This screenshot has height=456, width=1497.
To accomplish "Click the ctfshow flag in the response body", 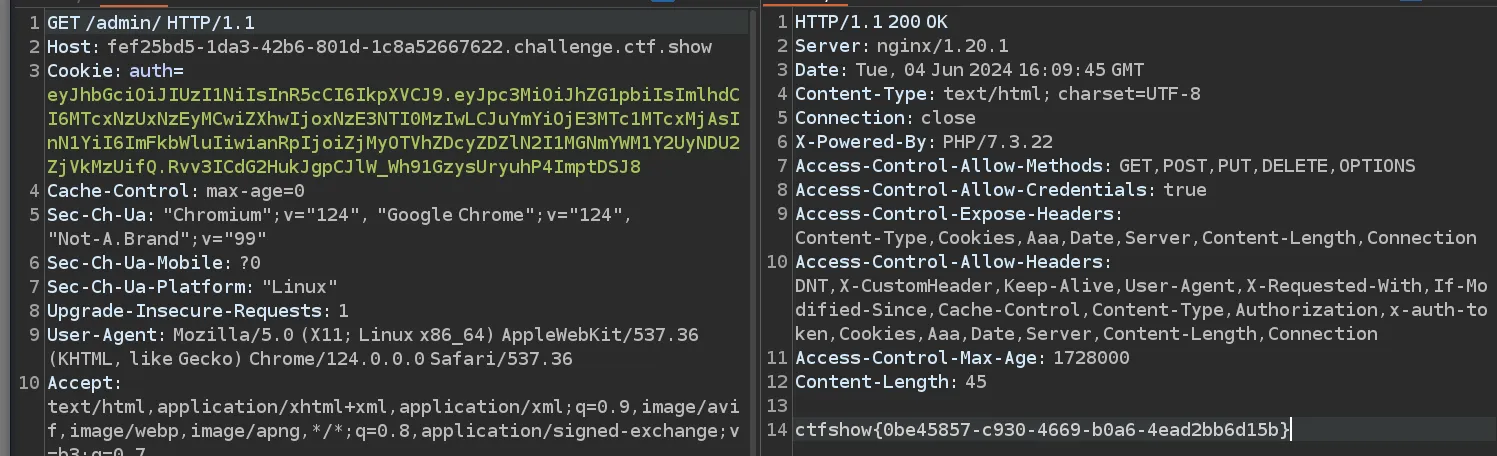I will click(x=1043, y=430).
